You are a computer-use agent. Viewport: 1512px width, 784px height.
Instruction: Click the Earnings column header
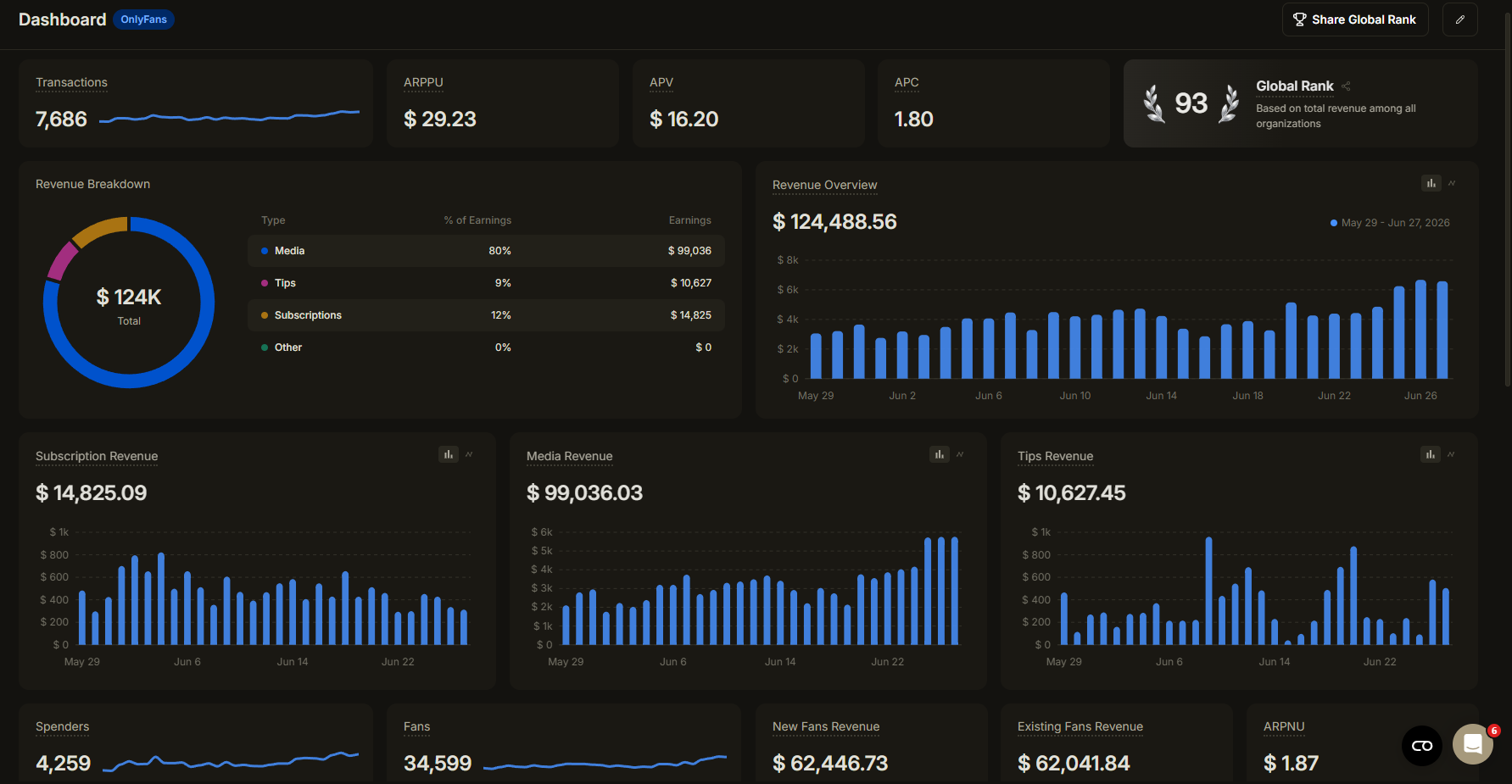(x=689, y=220)
